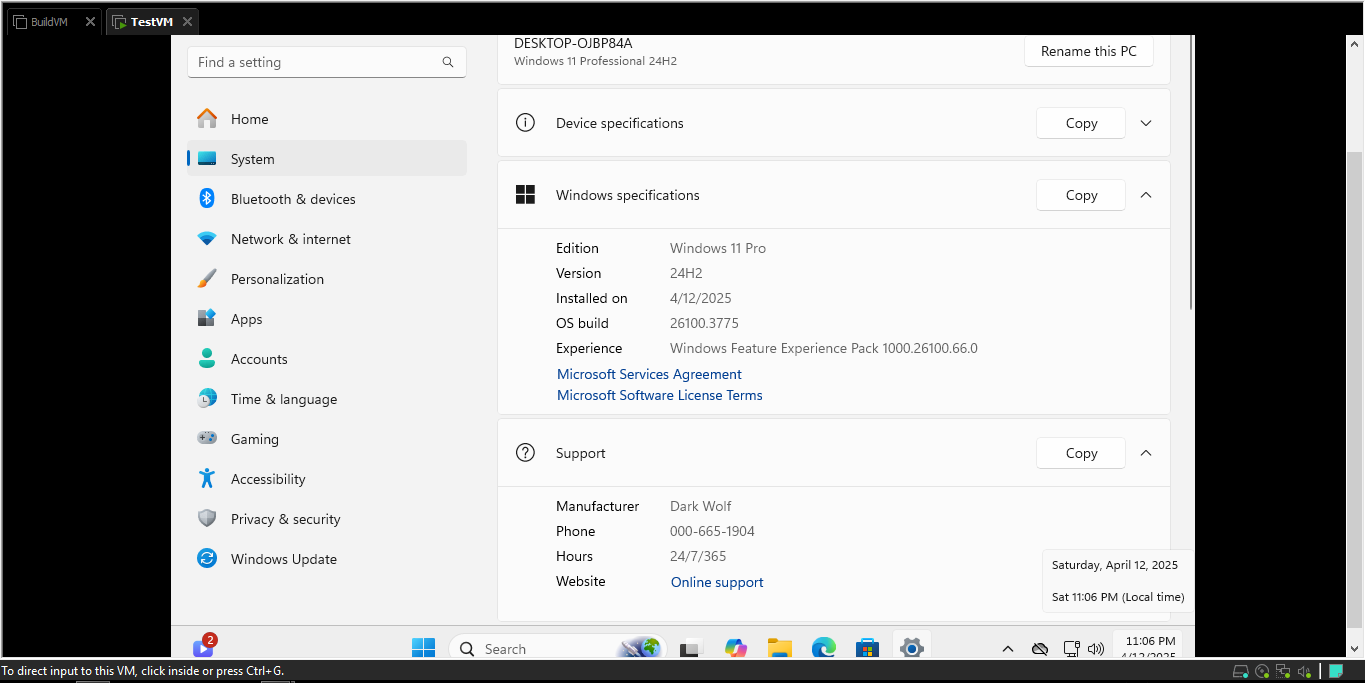Click the Privacy & security shield icon

(207, 519)
